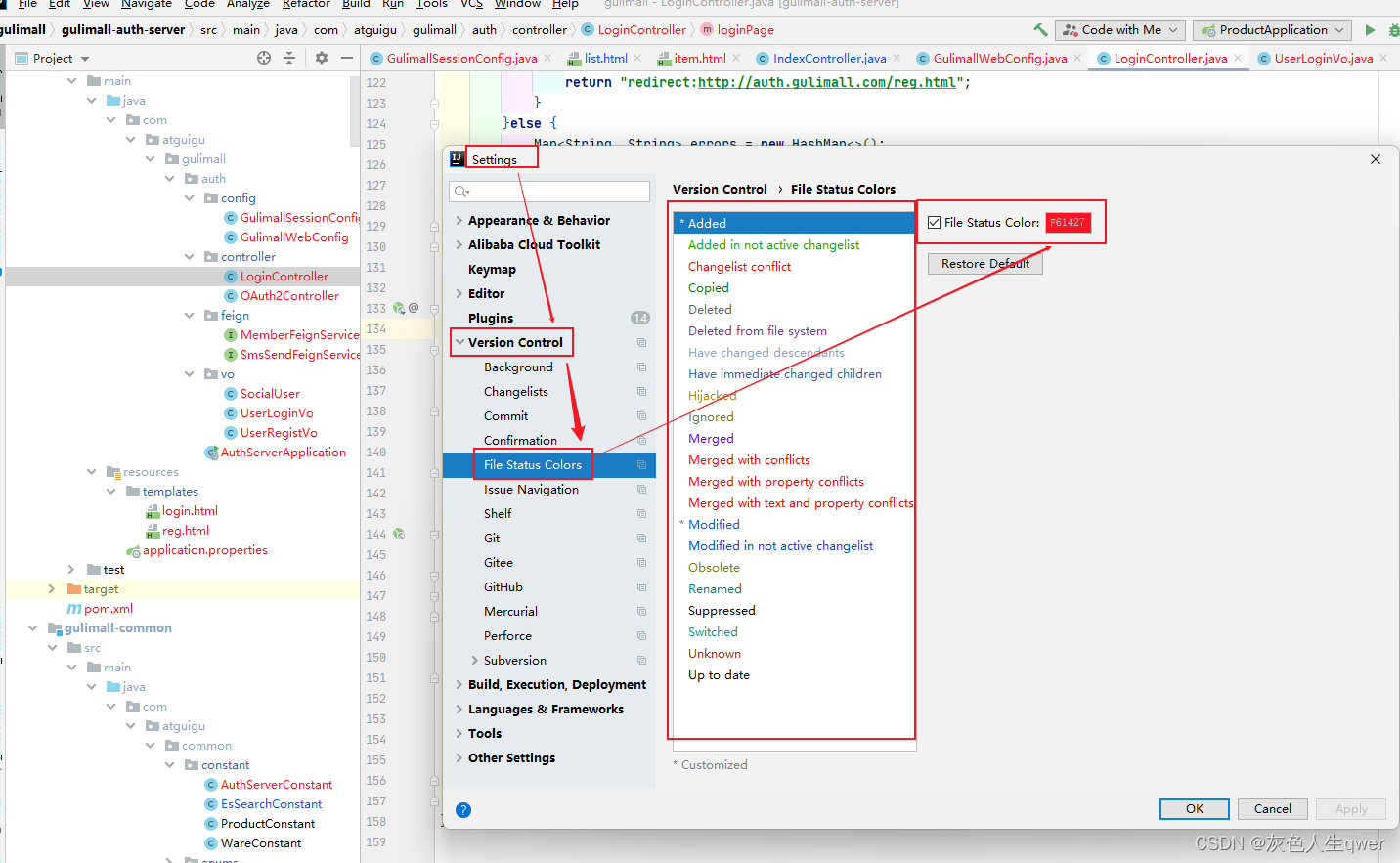Open the Navigate menu
Screen dimensions: 1400x863
pos(147,4)
